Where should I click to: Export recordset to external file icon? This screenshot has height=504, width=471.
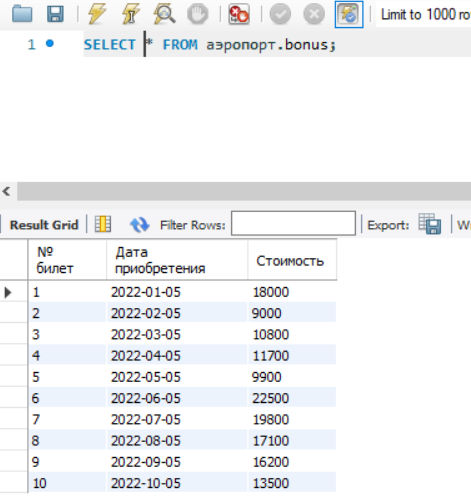point(430,224)
